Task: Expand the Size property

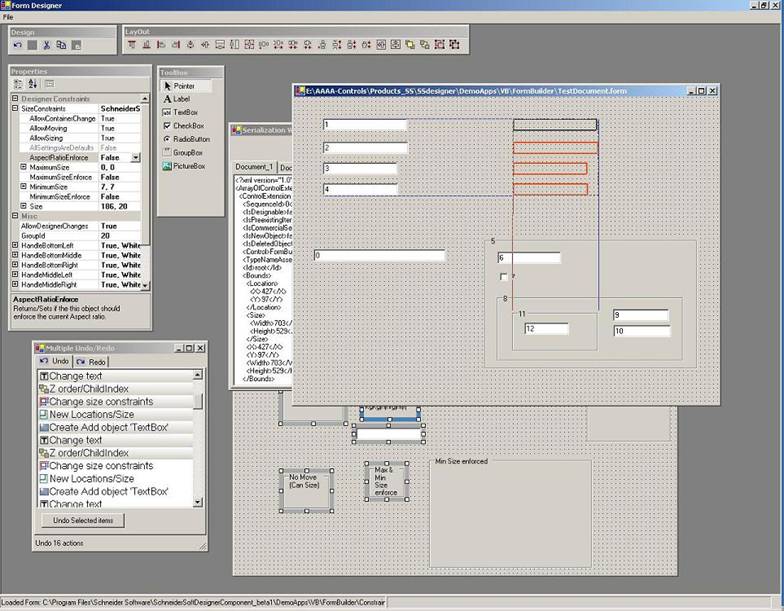Action: point(24,206)
